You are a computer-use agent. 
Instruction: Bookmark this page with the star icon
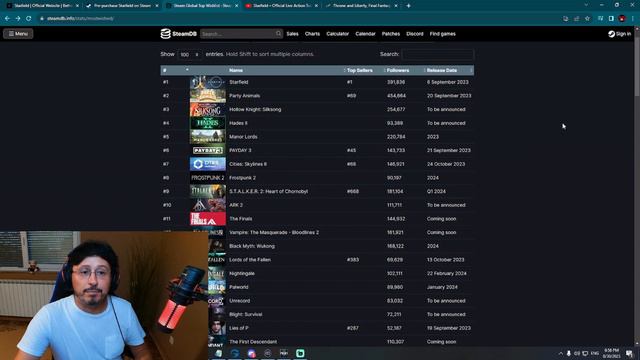[x=587, y=18]
